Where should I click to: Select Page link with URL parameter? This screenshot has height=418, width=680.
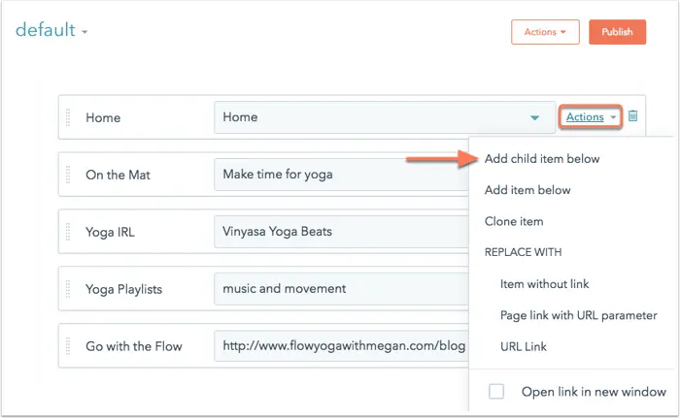(578, 315)
